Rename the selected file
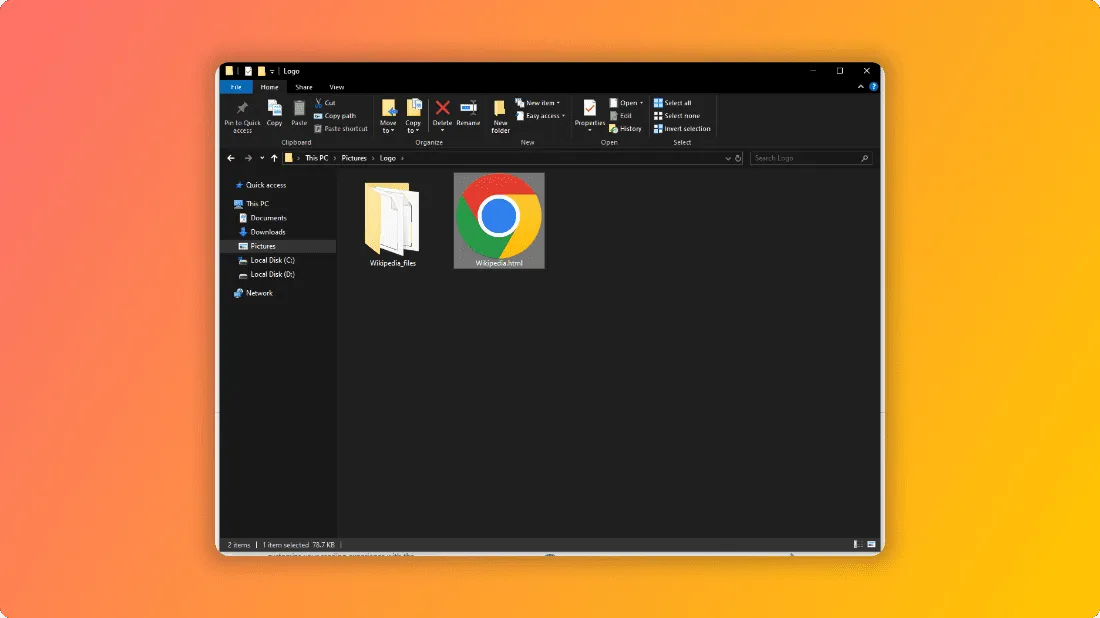The height and width of the screenshot is (618, 1100). click(x=468, y=113)
